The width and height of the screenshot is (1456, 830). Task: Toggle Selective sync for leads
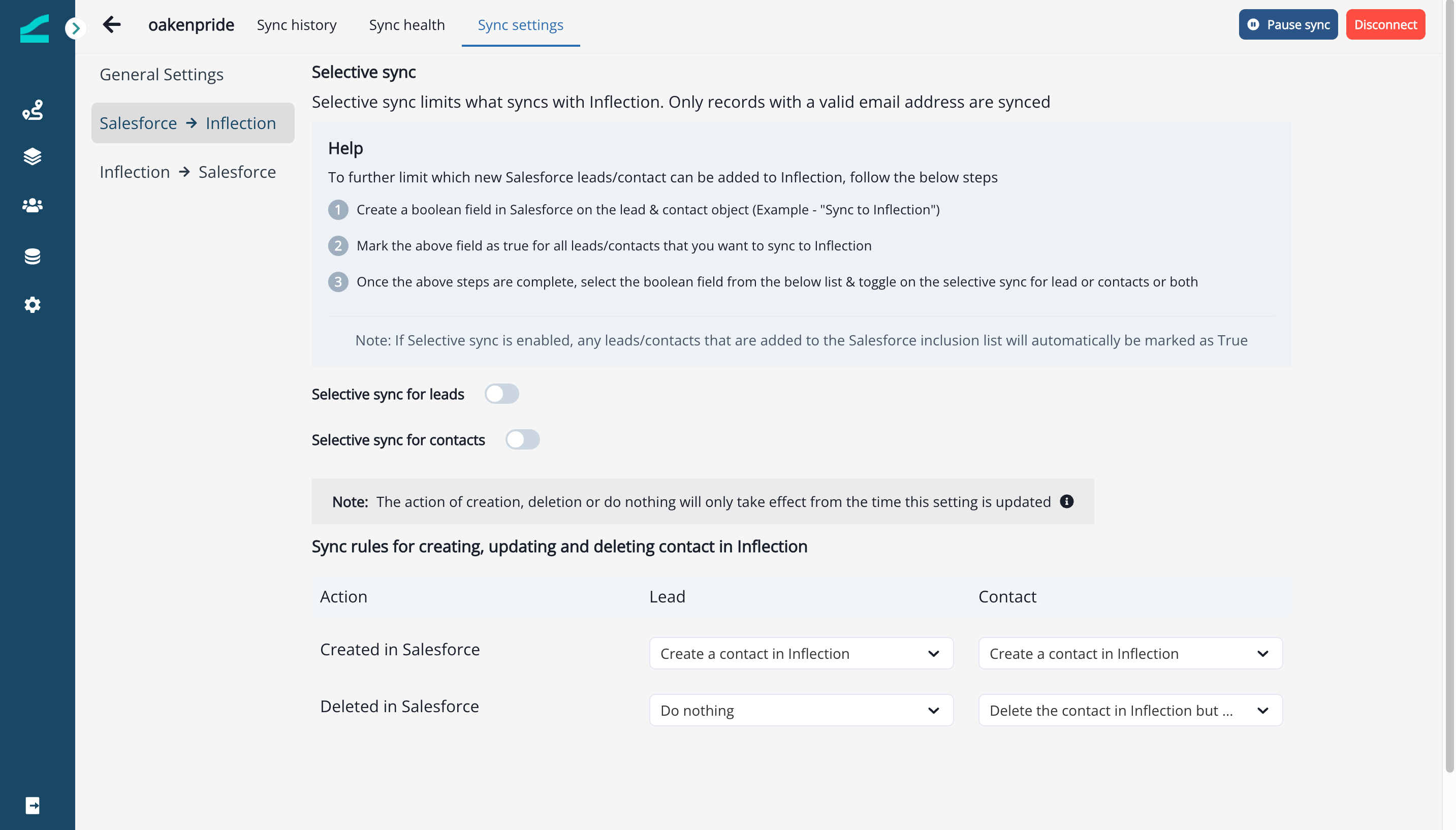click(502, 394)
